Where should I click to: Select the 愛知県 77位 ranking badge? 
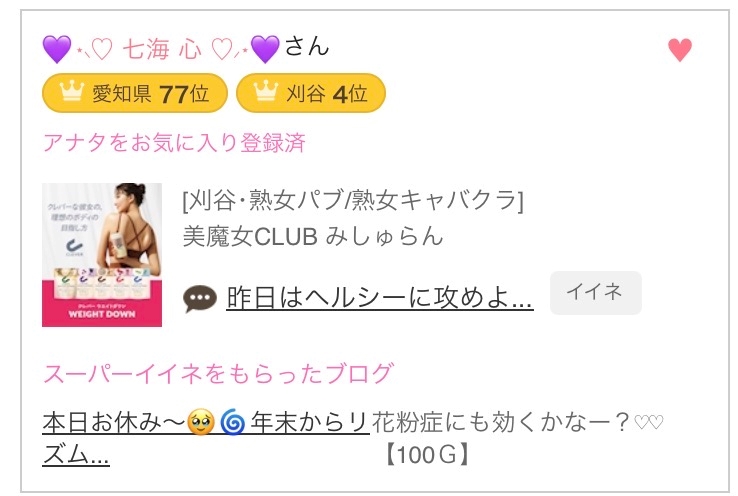[x=135, y=94]
